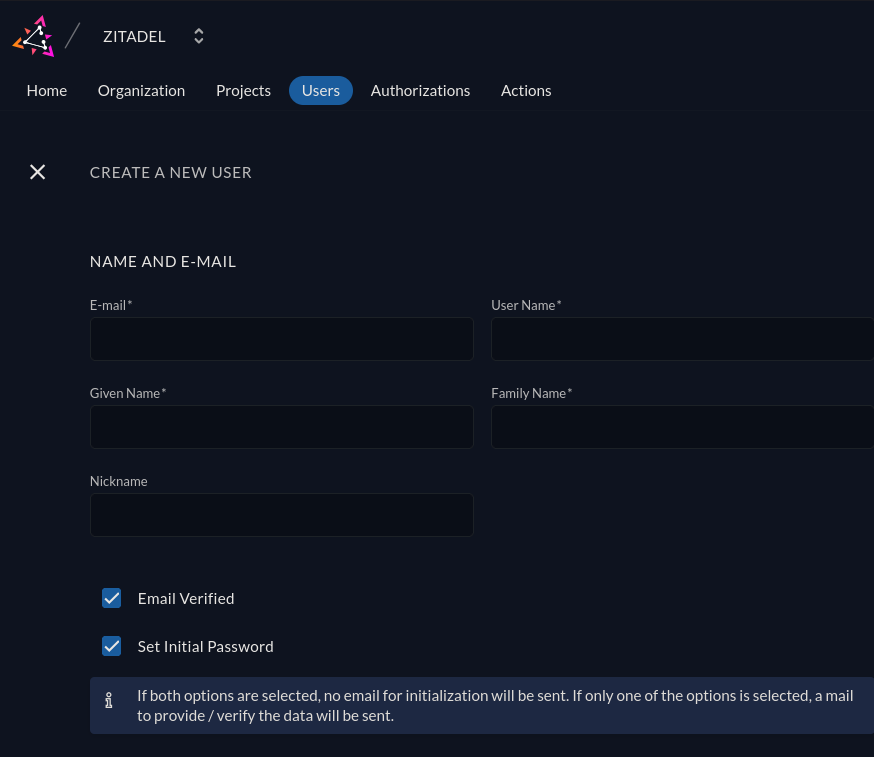Open the Organization tab
This screenshot has height=757, width=874.
click(141, 90)
